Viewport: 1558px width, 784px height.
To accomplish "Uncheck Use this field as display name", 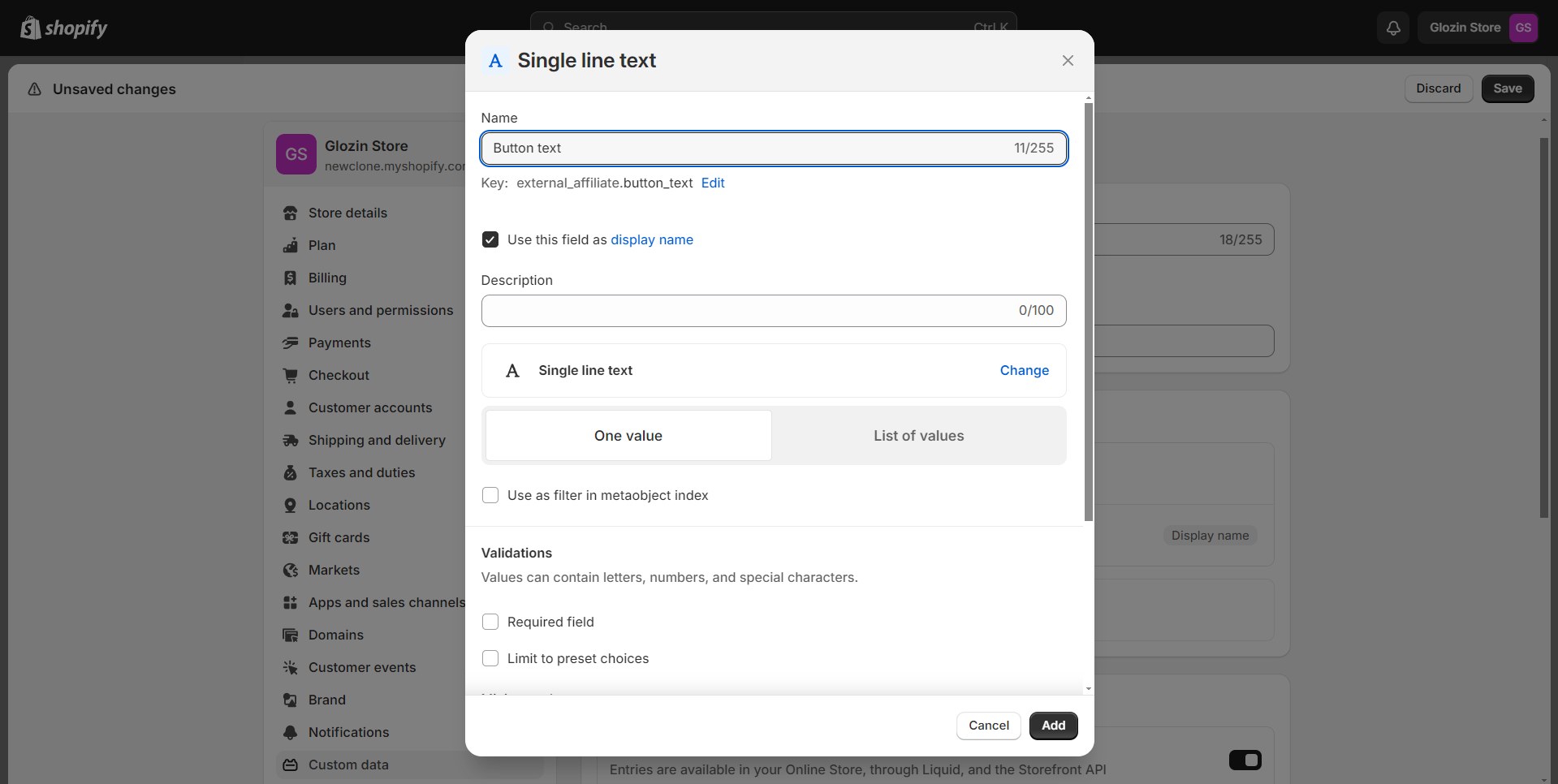I will point(490,239).
